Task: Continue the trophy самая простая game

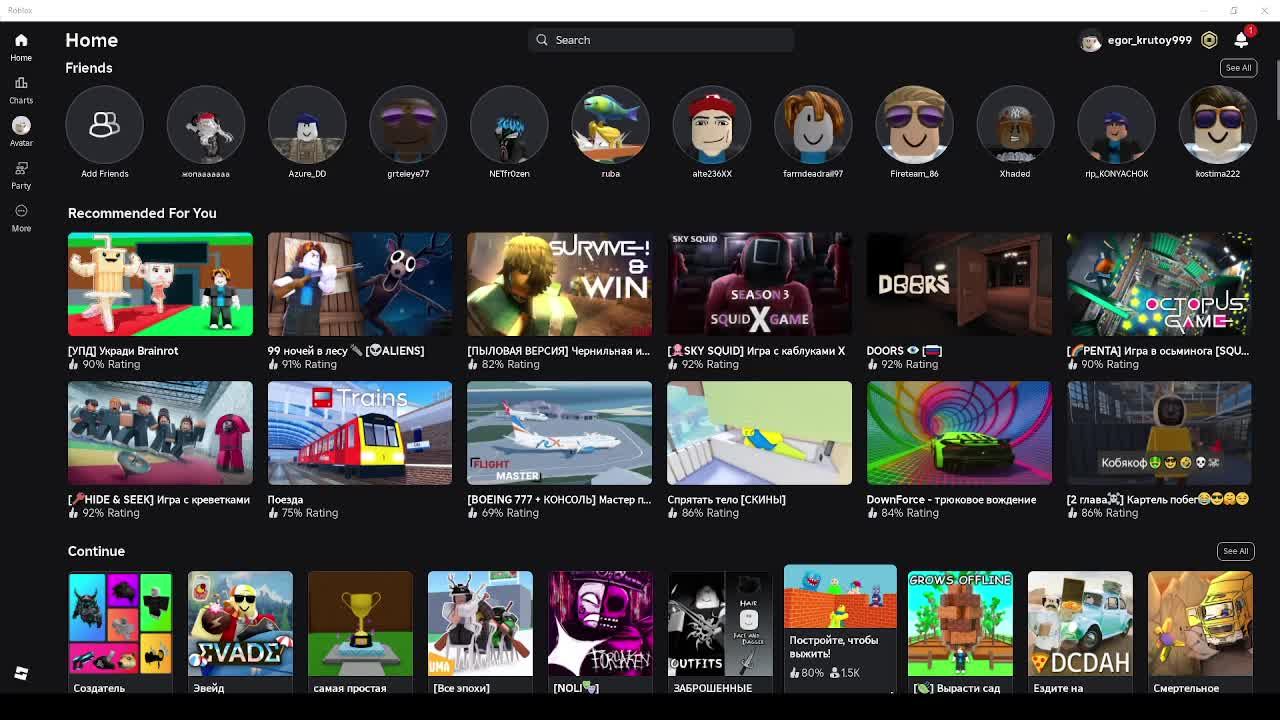Action: [360, 624]
